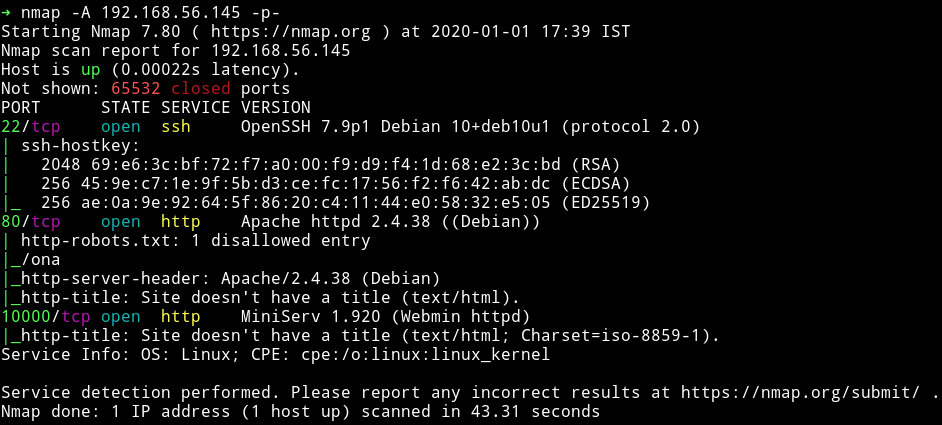Viewport: 942px width, 425px height.
Task: Click the yellow ssh service name
Action: tap(176, 127)
